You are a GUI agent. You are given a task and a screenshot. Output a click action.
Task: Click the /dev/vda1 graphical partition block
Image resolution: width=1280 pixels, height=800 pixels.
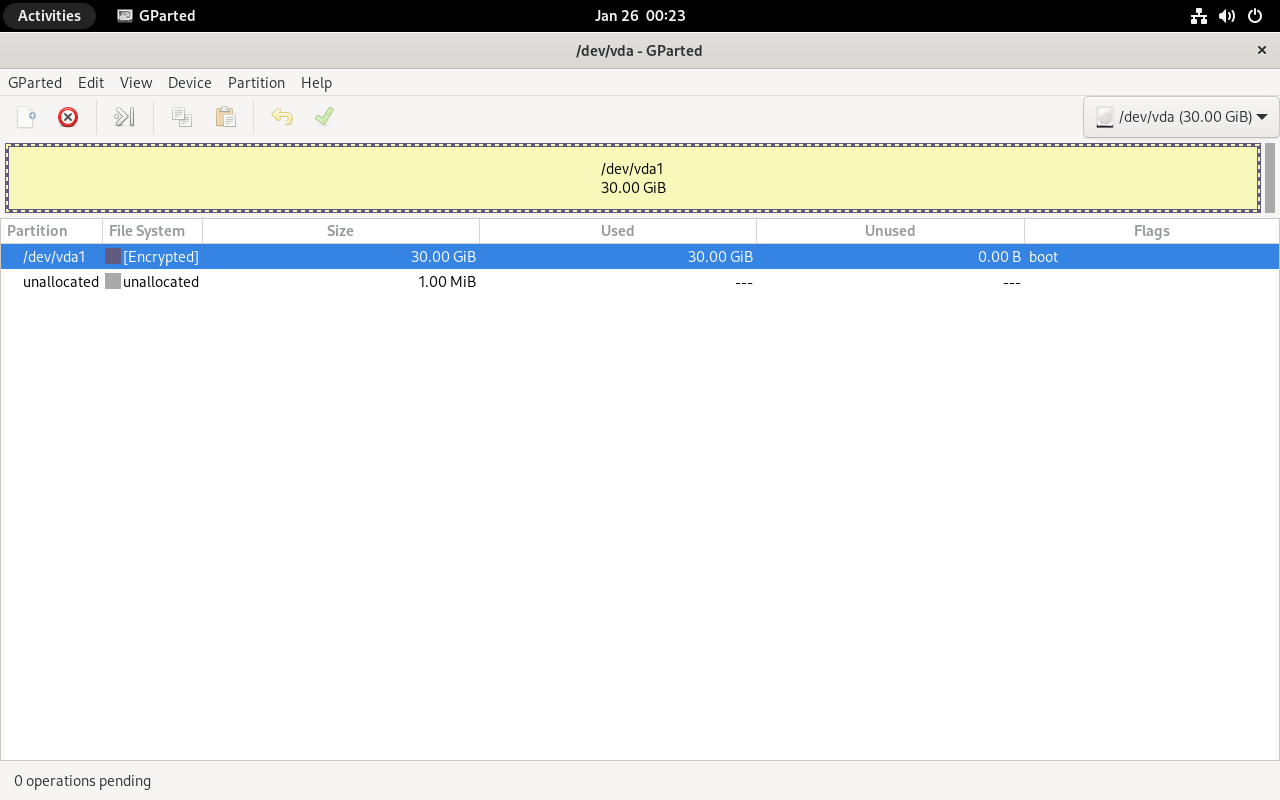(633, 178)
